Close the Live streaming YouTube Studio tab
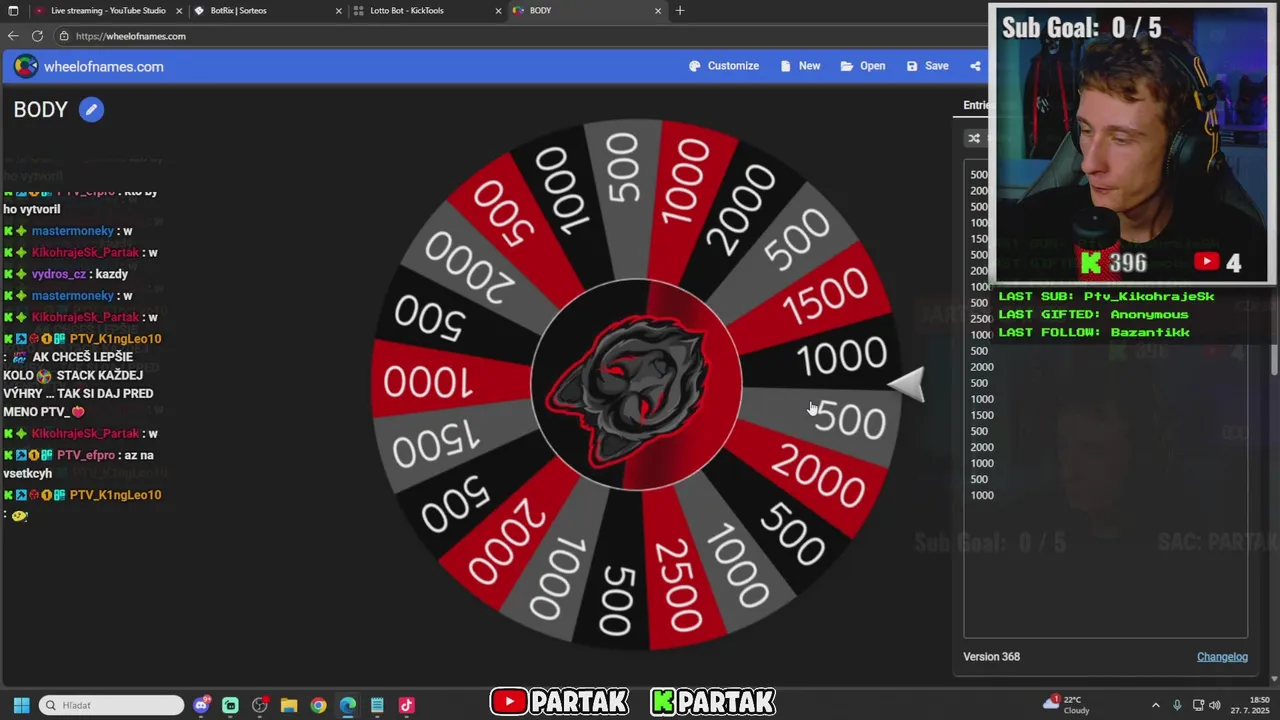This screenshot has height=720, width=1280. point(178,11)
